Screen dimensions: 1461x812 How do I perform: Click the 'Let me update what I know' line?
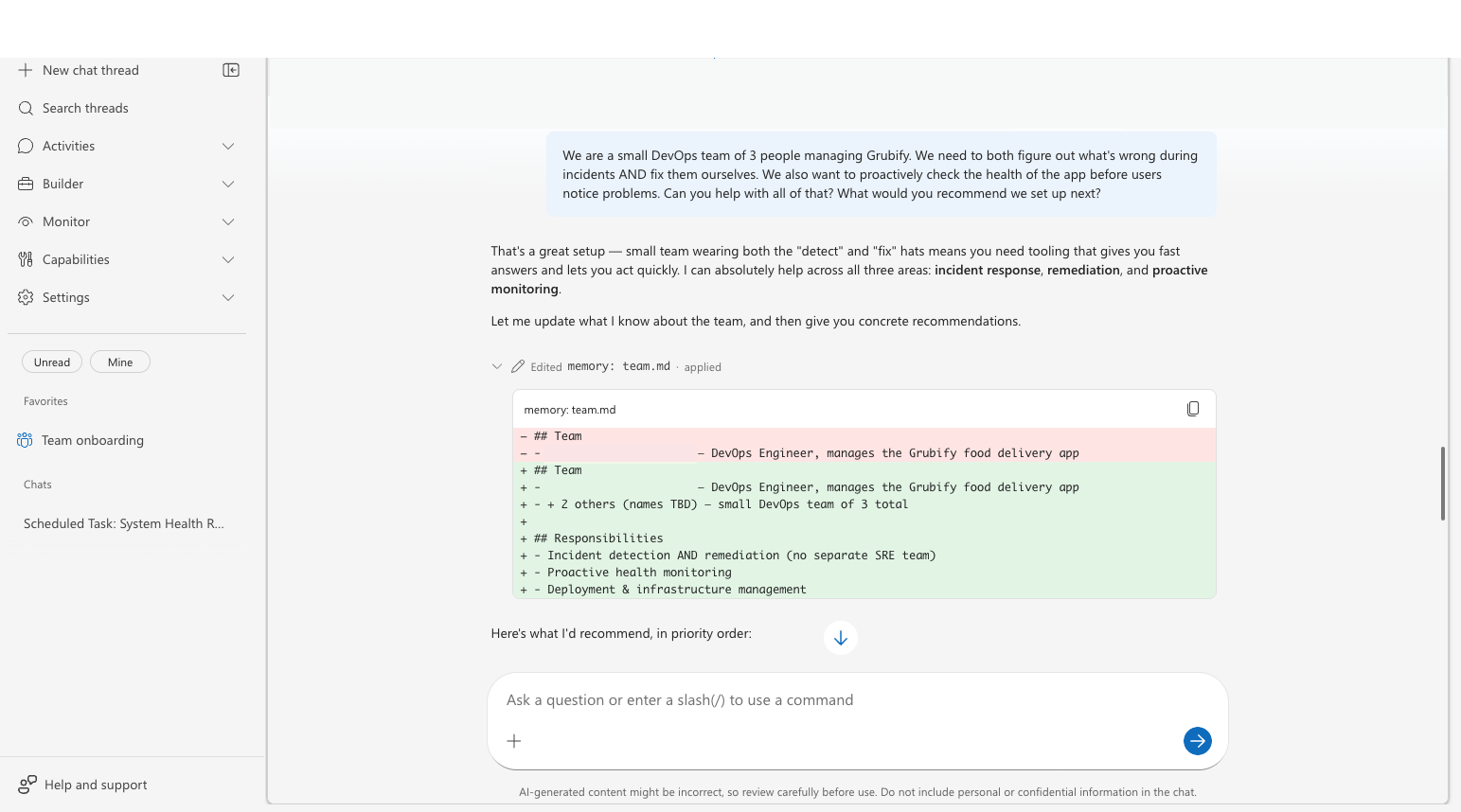[x=756, y=321]
